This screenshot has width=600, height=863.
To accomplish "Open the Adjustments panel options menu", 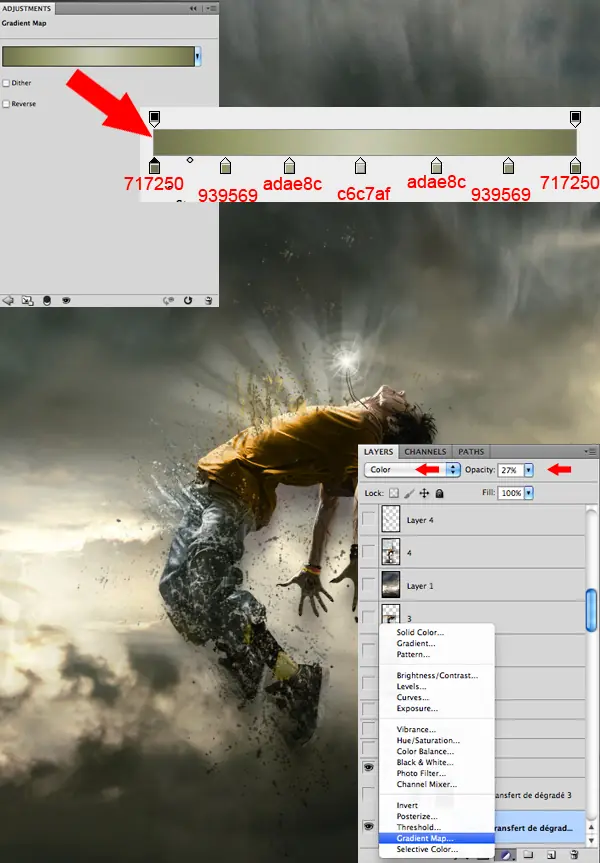I will point(211,8).
